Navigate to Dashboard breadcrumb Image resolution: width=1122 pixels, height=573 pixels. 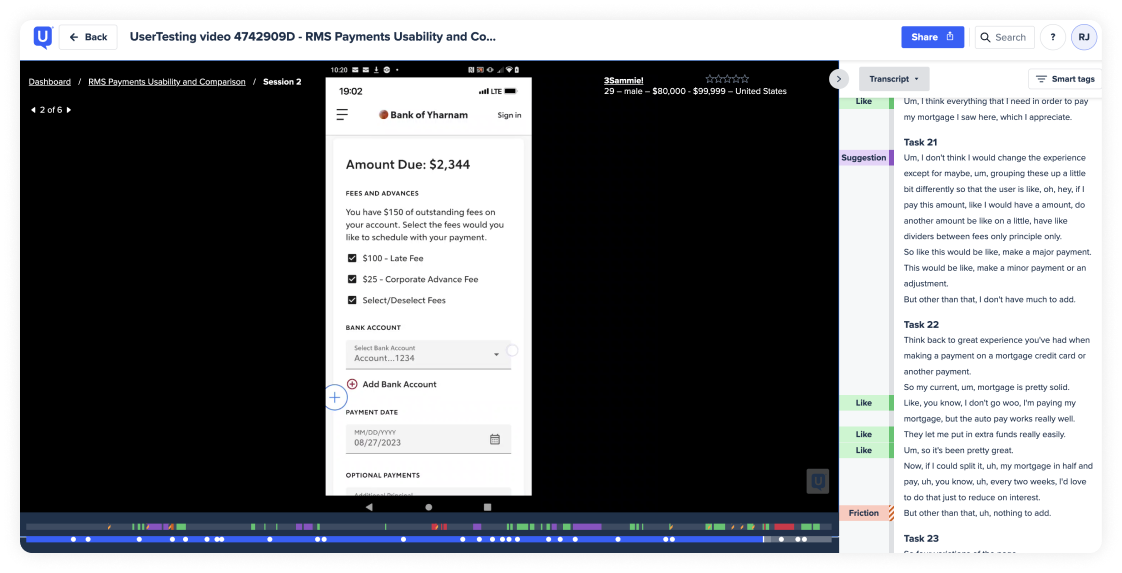point(49,82)
